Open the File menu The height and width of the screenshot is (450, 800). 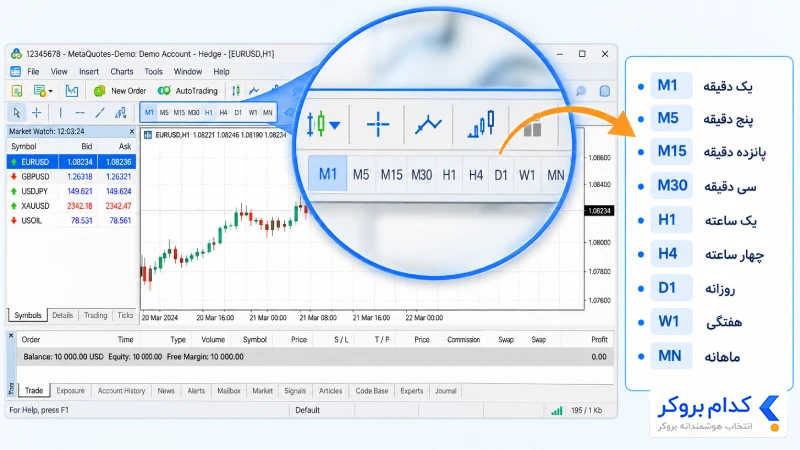pos(33,71)
